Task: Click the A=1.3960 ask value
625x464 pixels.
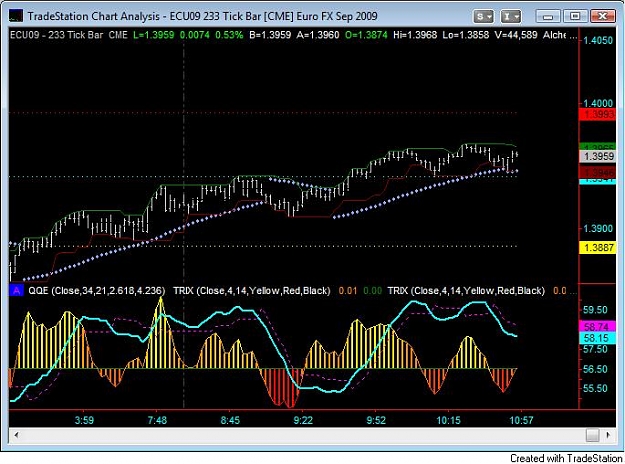Action: tap(318, 35)
